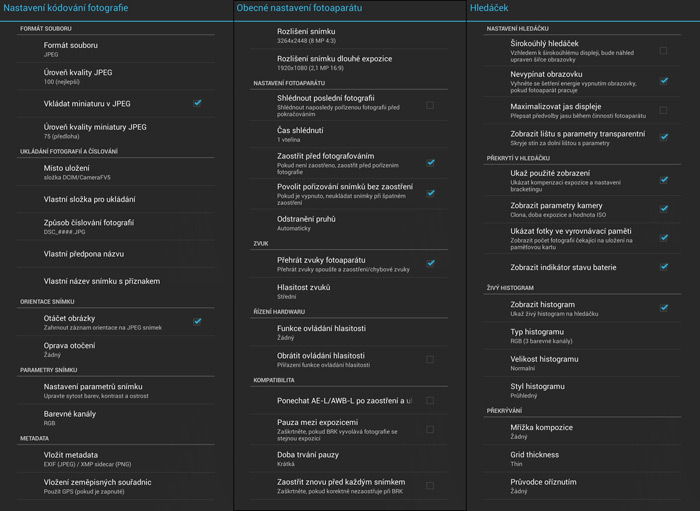Turn off "Přehrát zvuky fotoaparátu" checkbox
Image resolution: width=700 pixels, height=511 pixels.
(x=430, y=263)
